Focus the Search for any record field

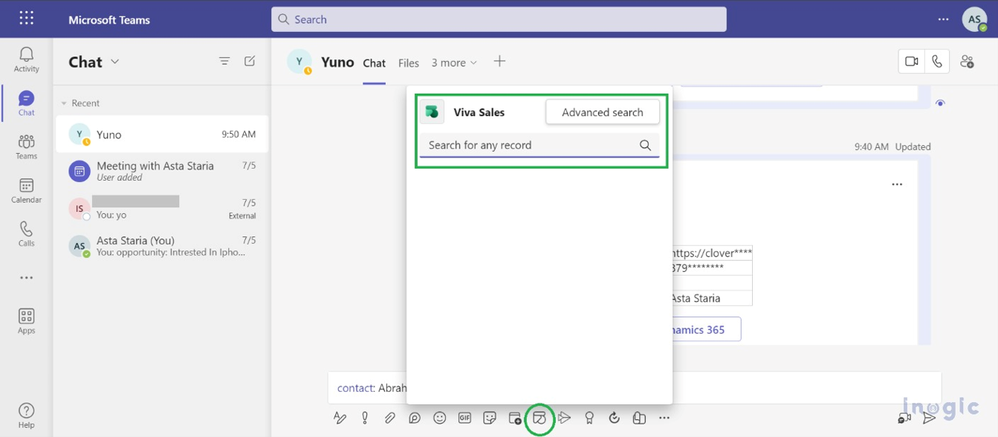click(540, 145)
